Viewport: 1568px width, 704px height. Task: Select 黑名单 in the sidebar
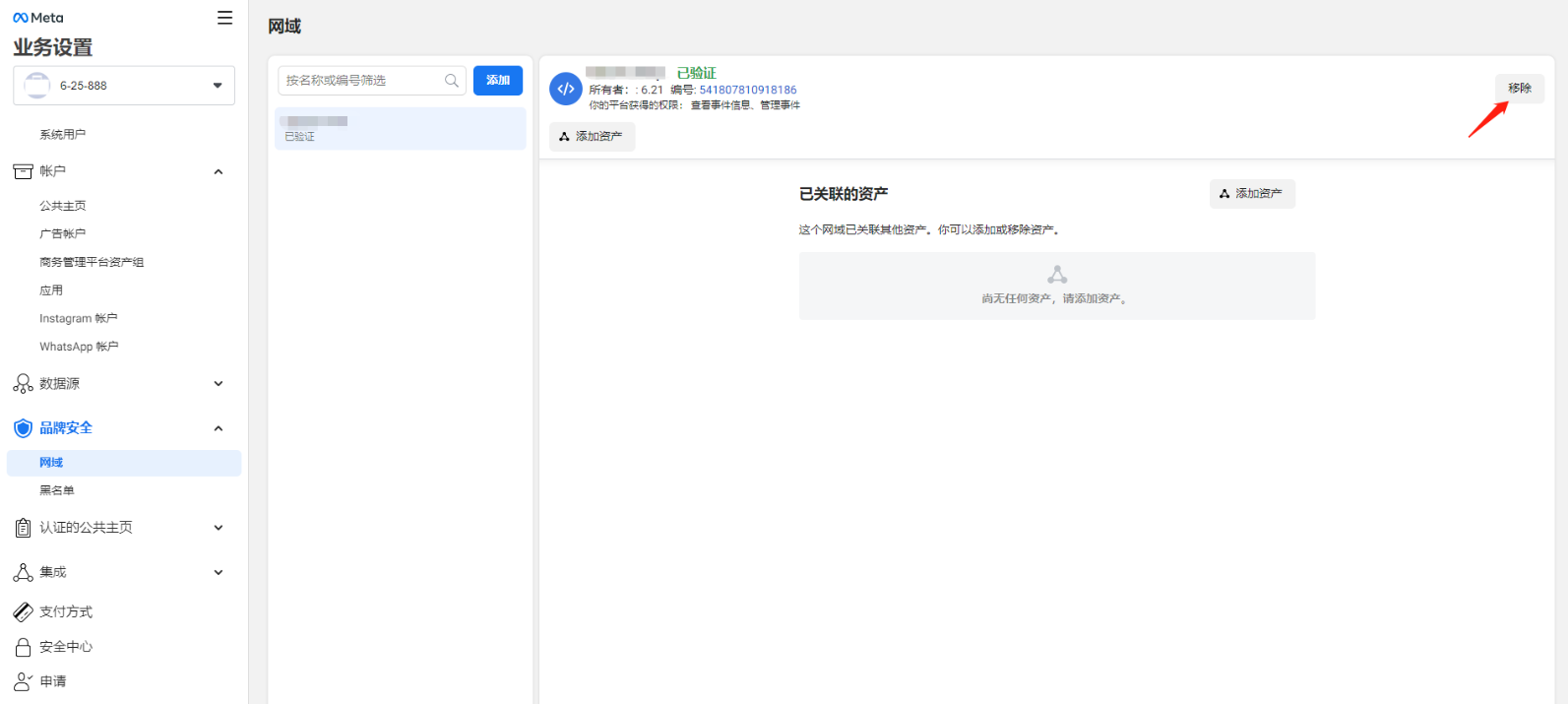pyautogui.click(x=57, y=490)
